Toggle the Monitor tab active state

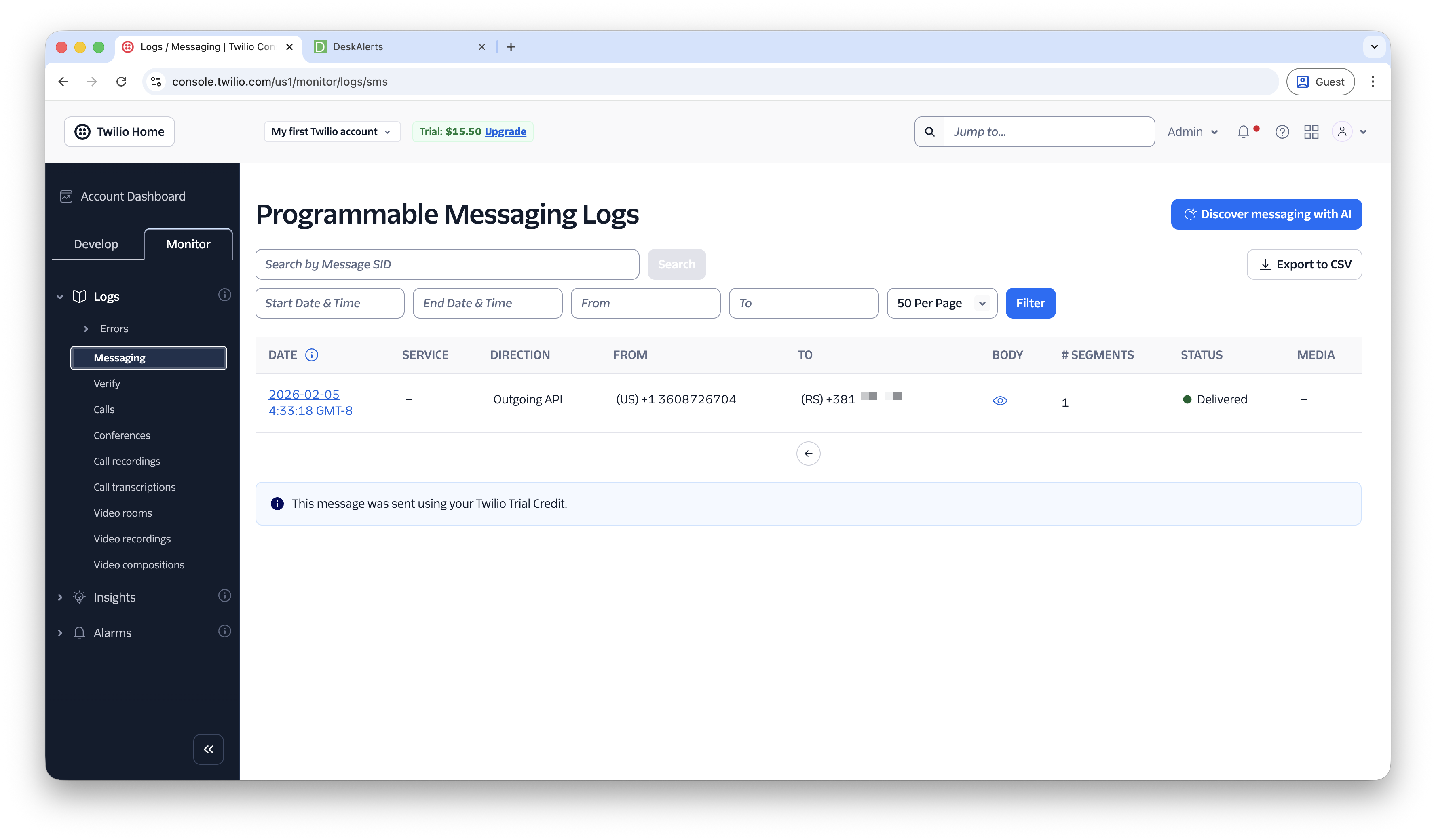[x=188, y=243]
